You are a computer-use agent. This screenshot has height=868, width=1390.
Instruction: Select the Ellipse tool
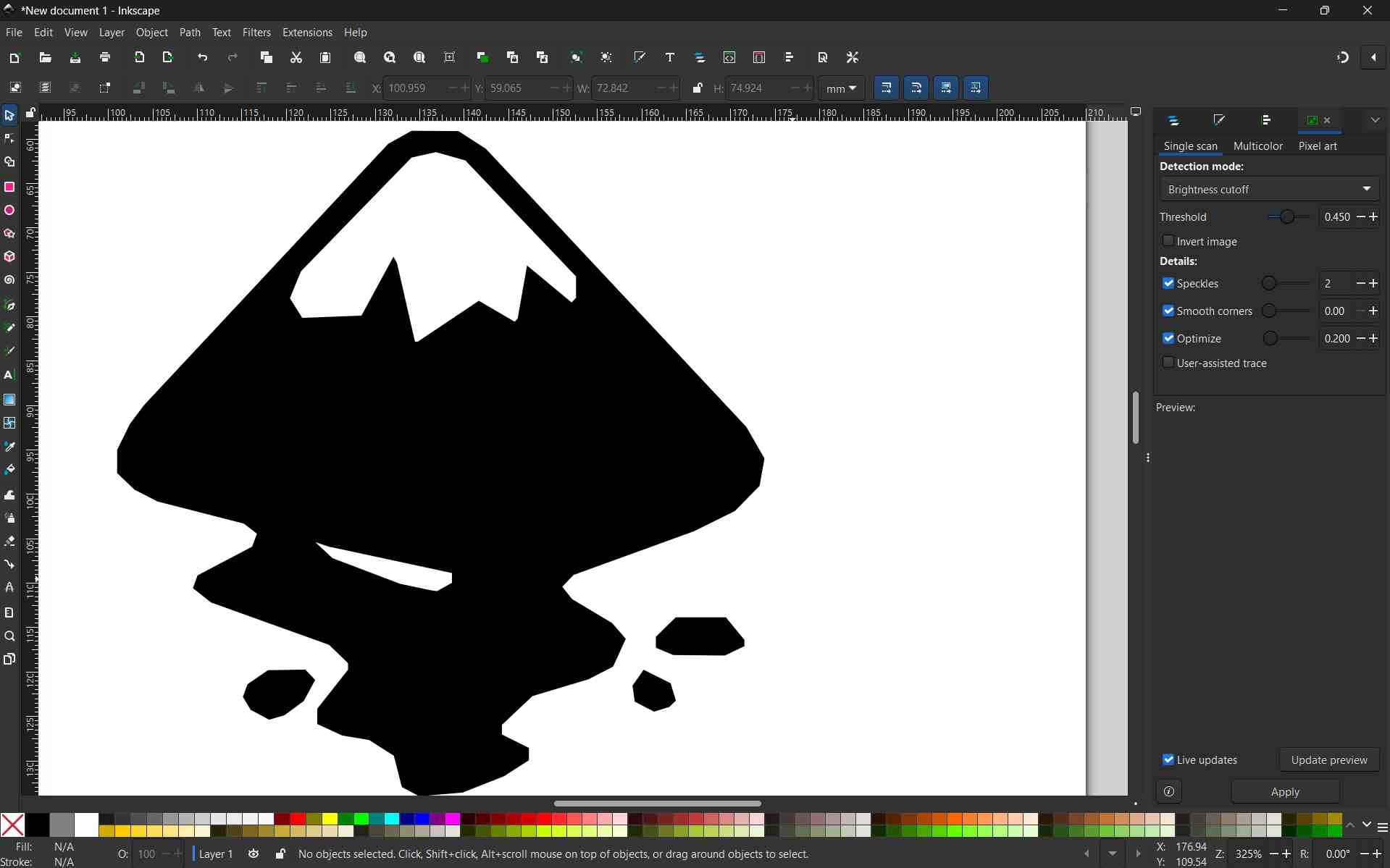click(9, 211)
